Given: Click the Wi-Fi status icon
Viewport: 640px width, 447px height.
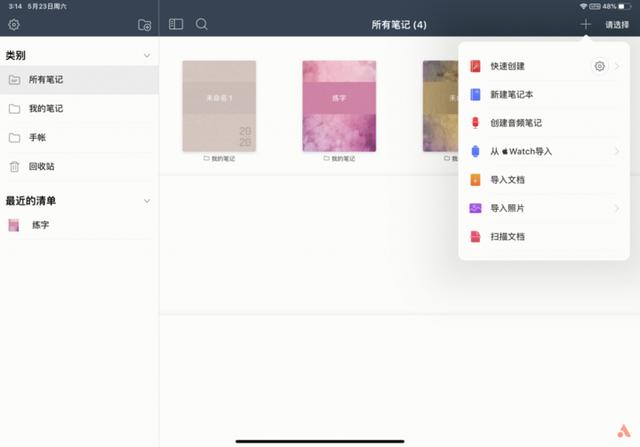Looking at the screenshot, I should 584,6.
